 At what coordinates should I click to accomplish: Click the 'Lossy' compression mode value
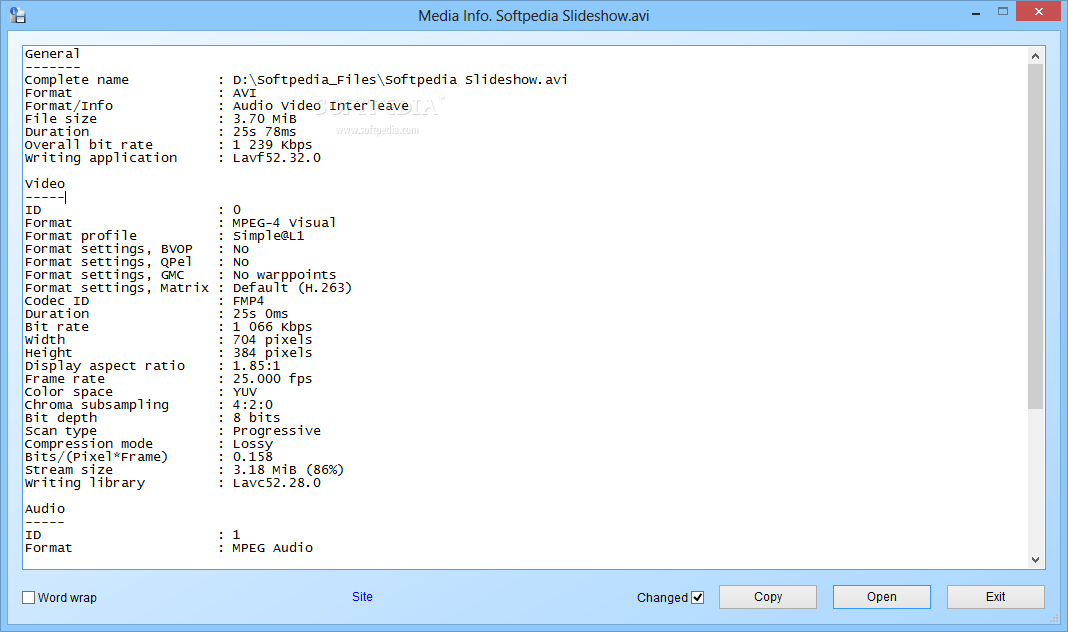(x=253, y=444)
